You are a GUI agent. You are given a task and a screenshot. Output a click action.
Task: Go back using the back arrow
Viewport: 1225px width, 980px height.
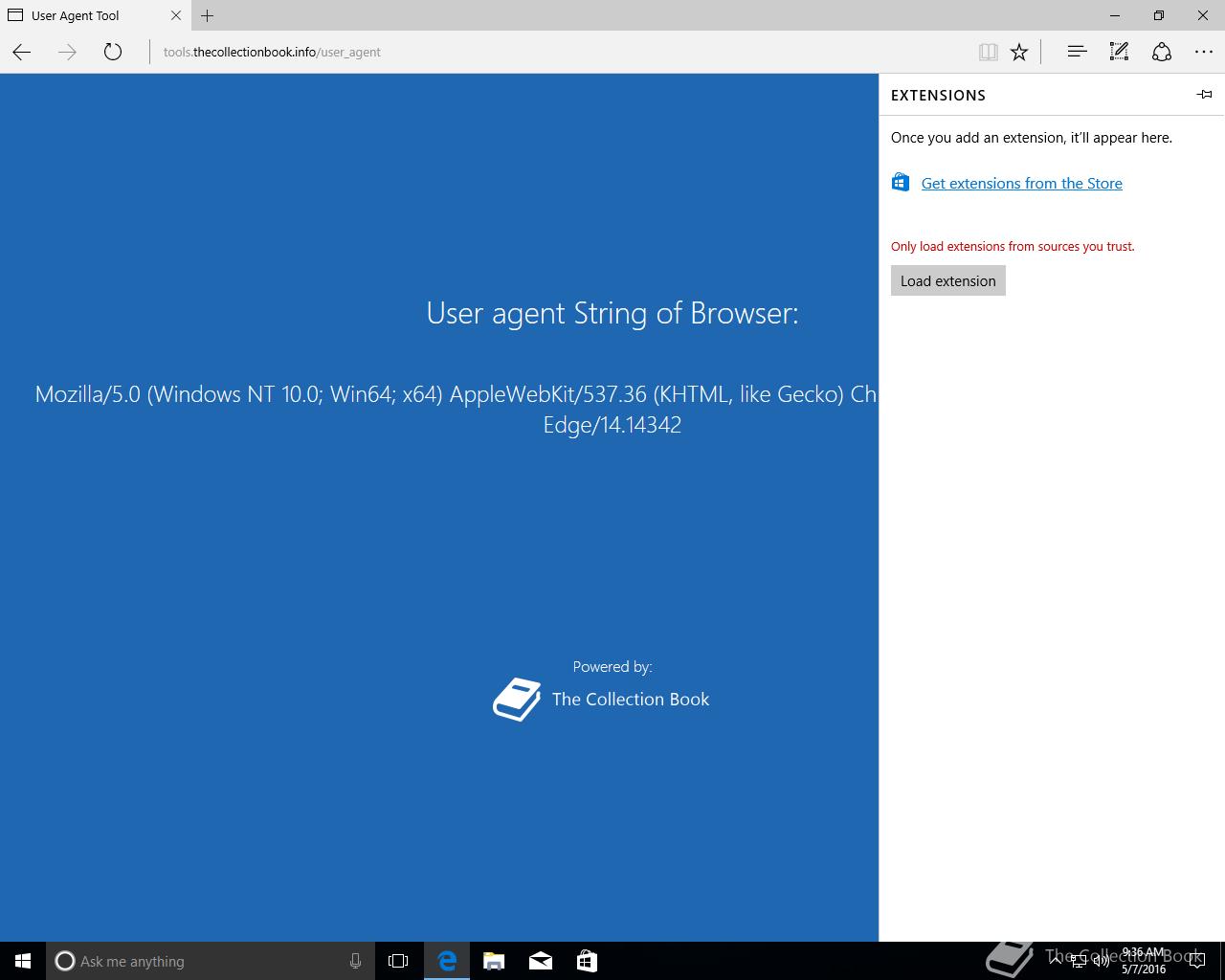(x=22, y=52)
